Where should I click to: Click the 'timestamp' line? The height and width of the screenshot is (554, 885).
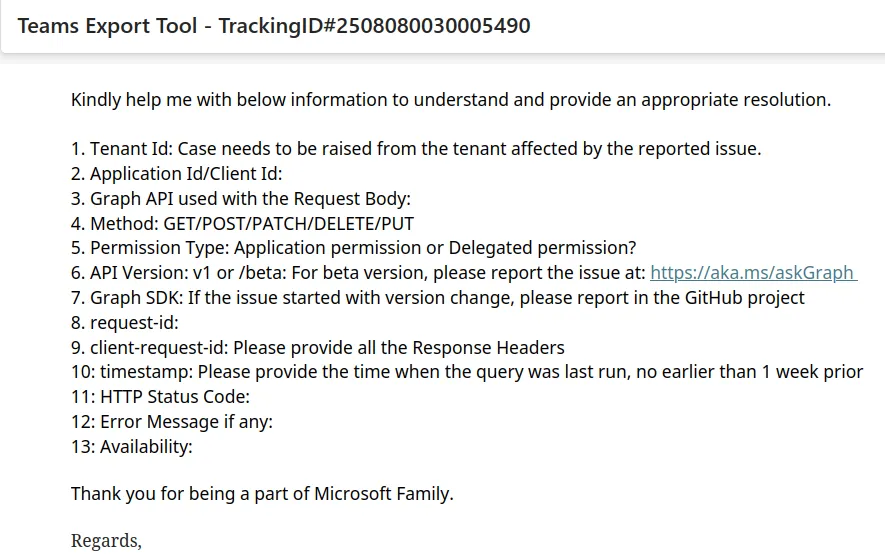pyautogui.click(x=466, y=372)
